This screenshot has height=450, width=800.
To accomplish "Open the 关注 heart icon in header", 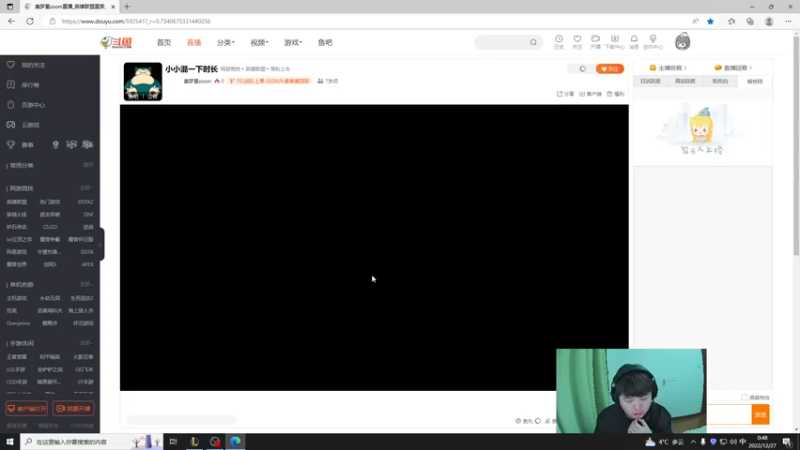I will pyautogui.click(x=577, y=42).
